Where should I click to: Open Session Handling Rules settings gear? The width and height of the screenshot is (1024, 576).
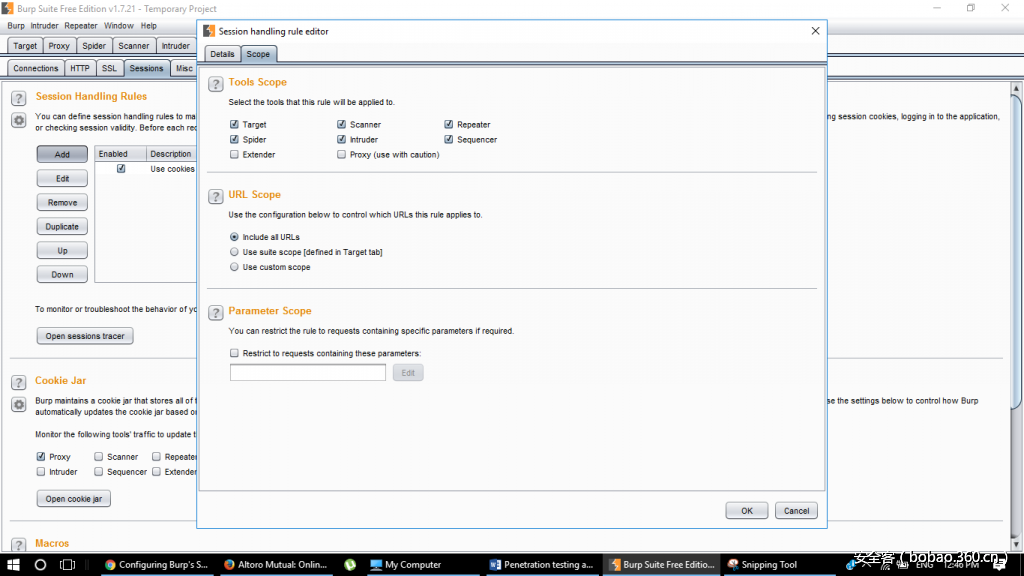point(18,120)
